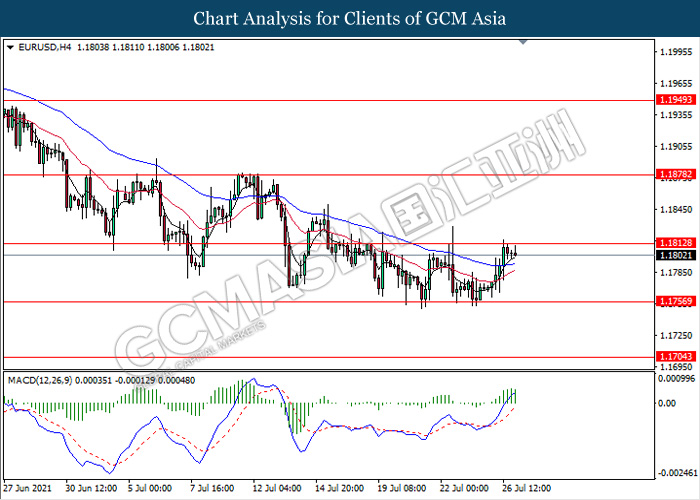Click the 1.19955 price axis tick
700x500 pixels.
[x=673, y=51]
